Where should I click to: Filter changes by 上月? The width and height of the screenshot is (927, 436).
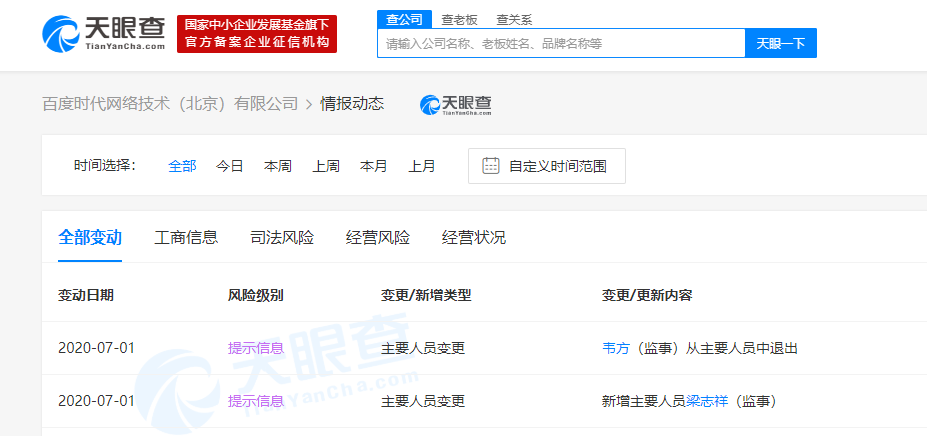pos(422,166)
